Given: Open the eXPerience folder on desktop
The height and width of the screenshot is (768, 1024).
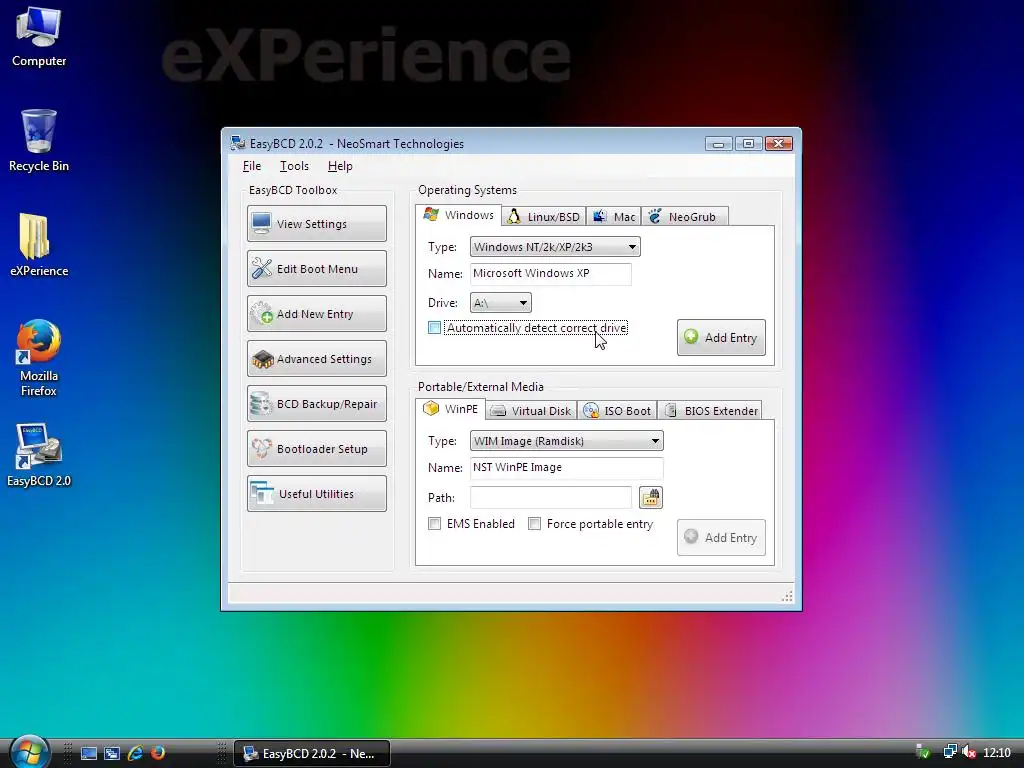Looking at the screenshot, I should tap(39, 245).
